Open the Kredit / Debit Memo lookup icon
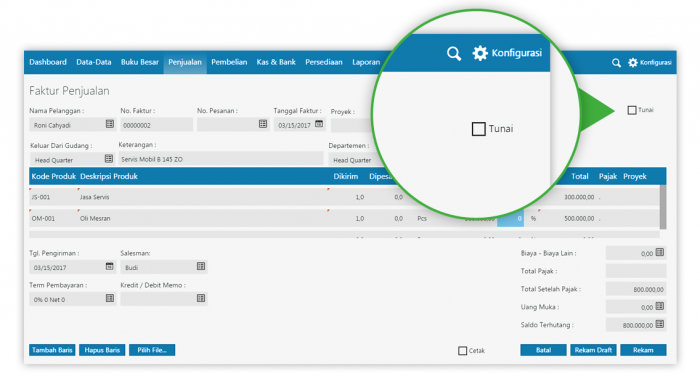 [x=201, y=298]
